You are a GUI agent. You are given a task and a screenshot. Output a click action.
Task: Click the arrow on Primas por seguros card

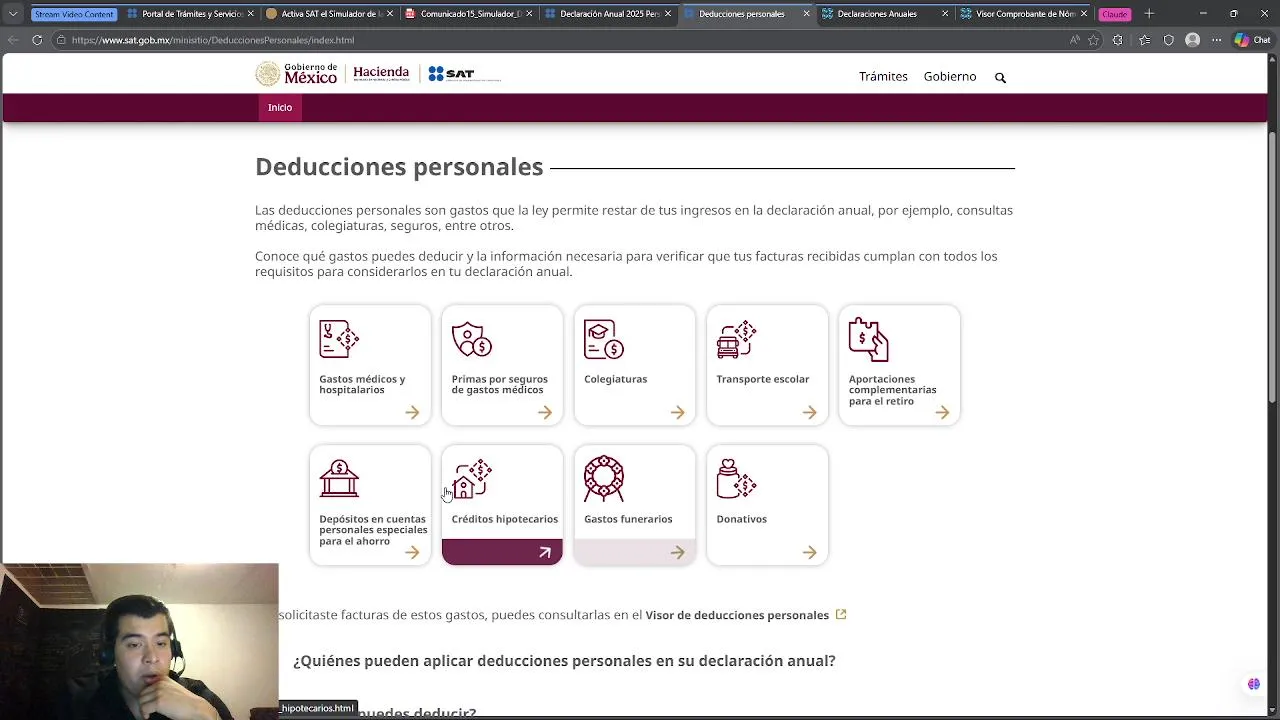(545, 412)
